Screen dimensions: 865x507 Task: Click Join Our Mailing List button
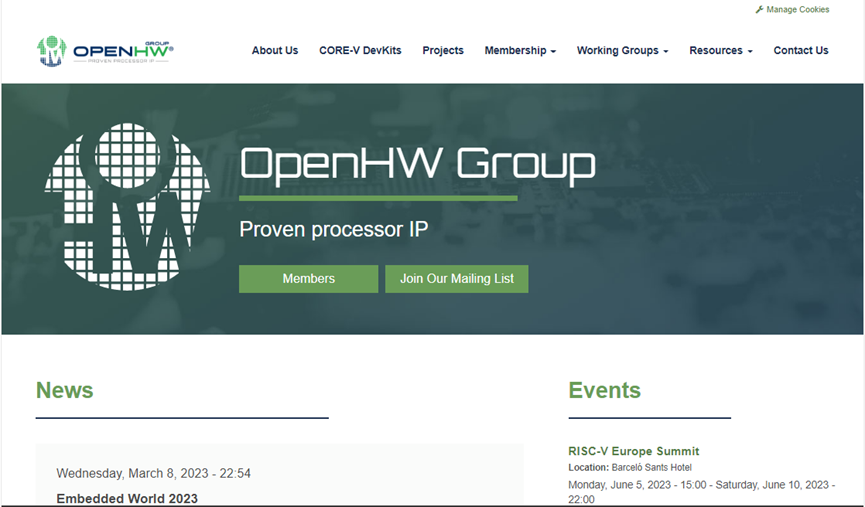(457, 279)
